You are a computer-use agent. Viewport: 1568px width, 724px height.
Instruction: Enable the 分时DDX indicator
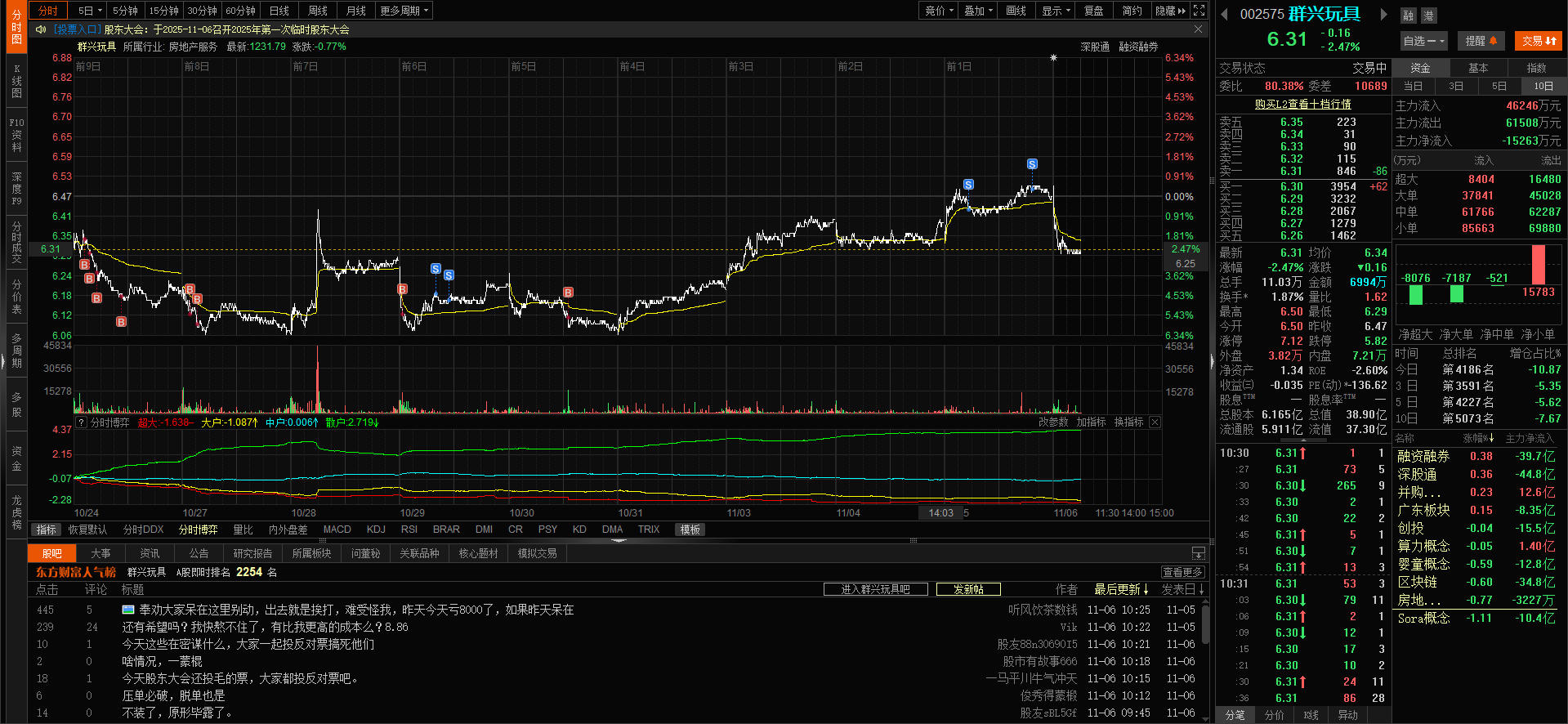coord(143,530)
